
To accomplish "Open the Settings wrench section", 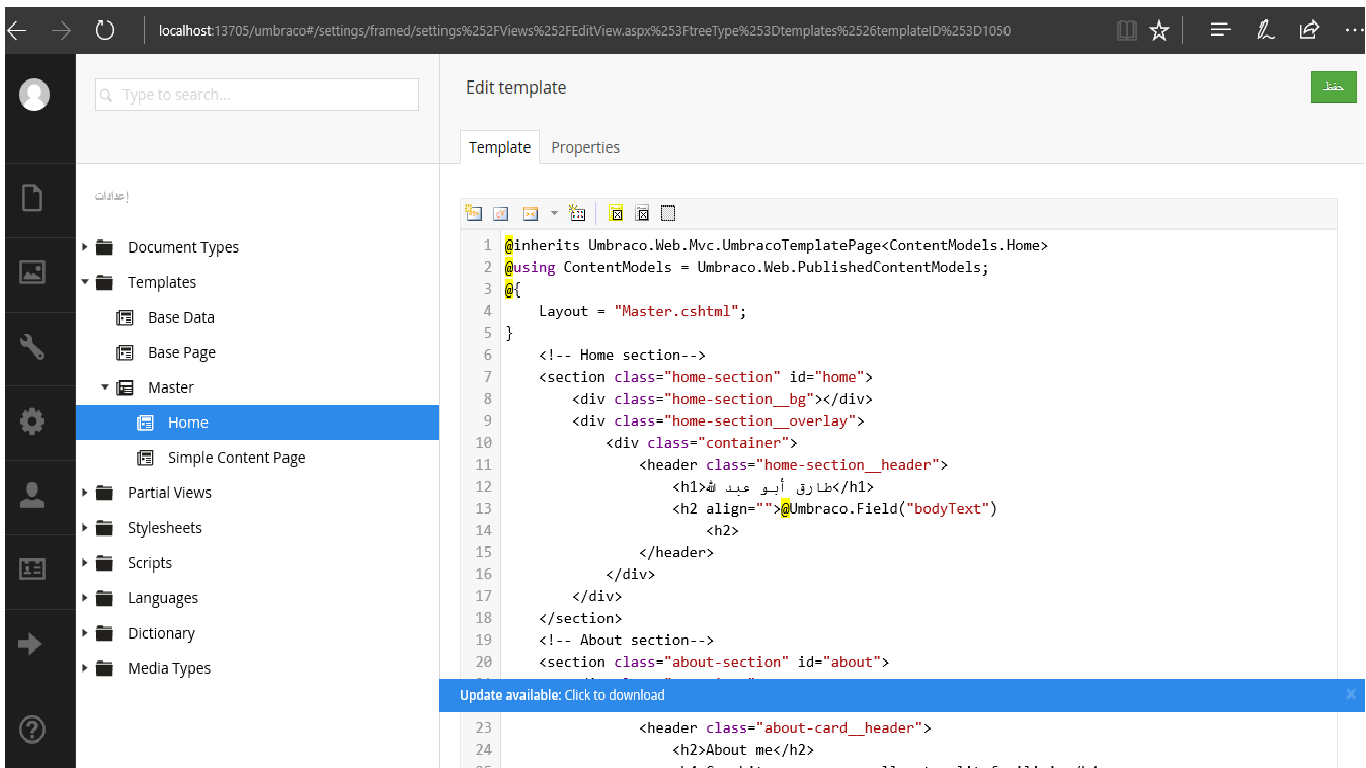I will (x=32, y=347).
